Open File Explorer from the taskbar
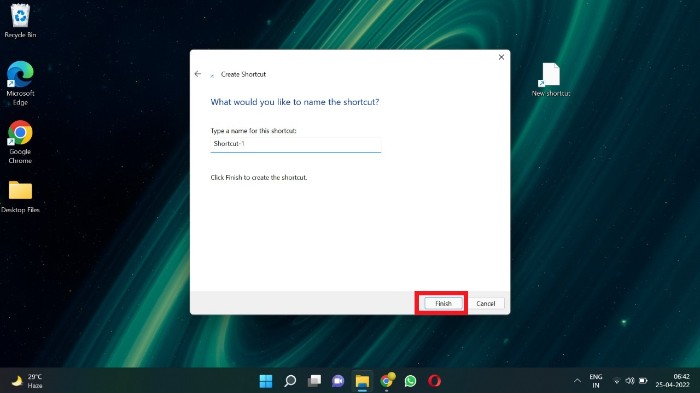The height and width of the screenshot is (393, 700). (362, 381)
